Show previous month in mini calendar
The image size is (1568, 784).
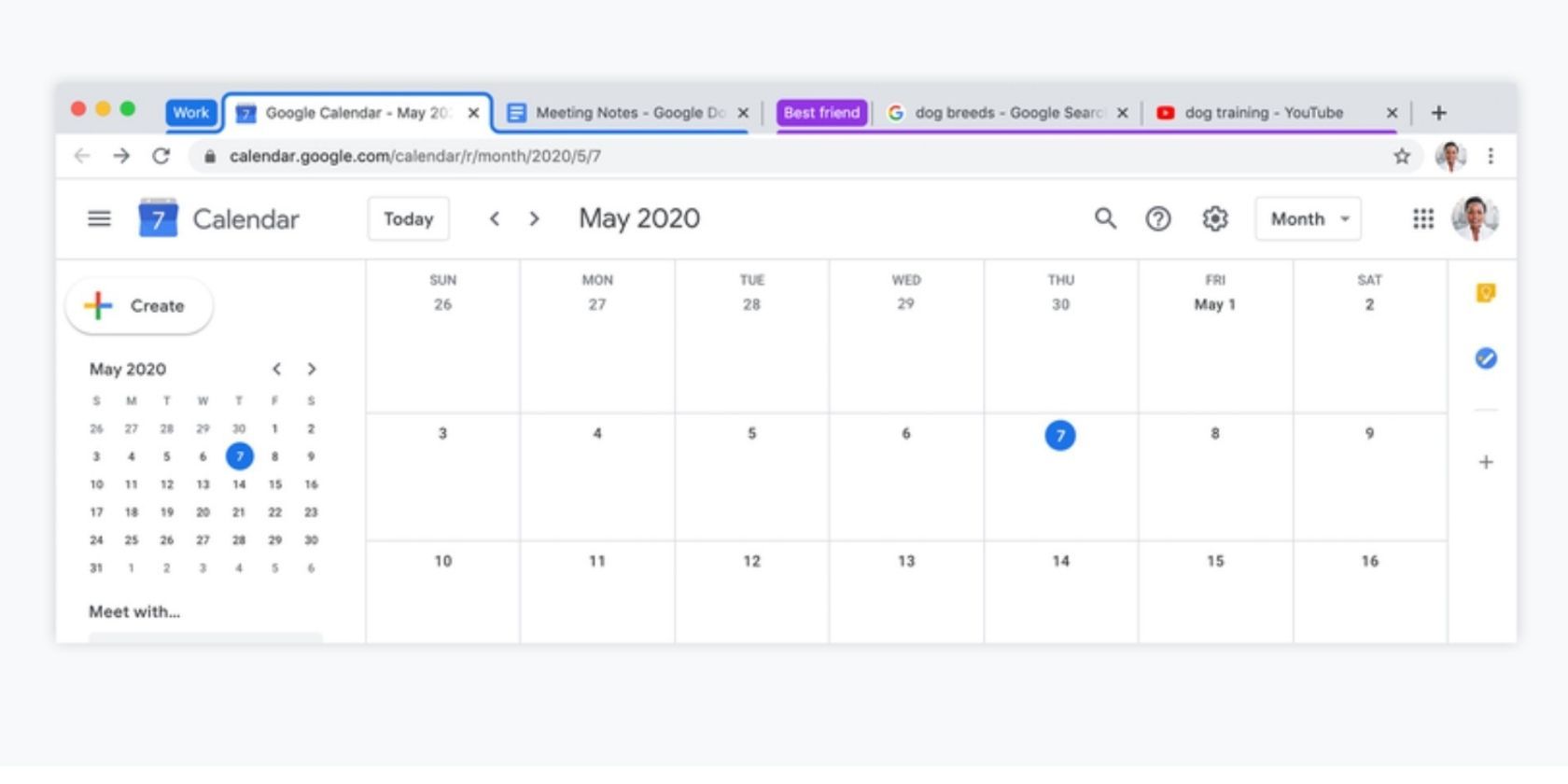point(276,369)
